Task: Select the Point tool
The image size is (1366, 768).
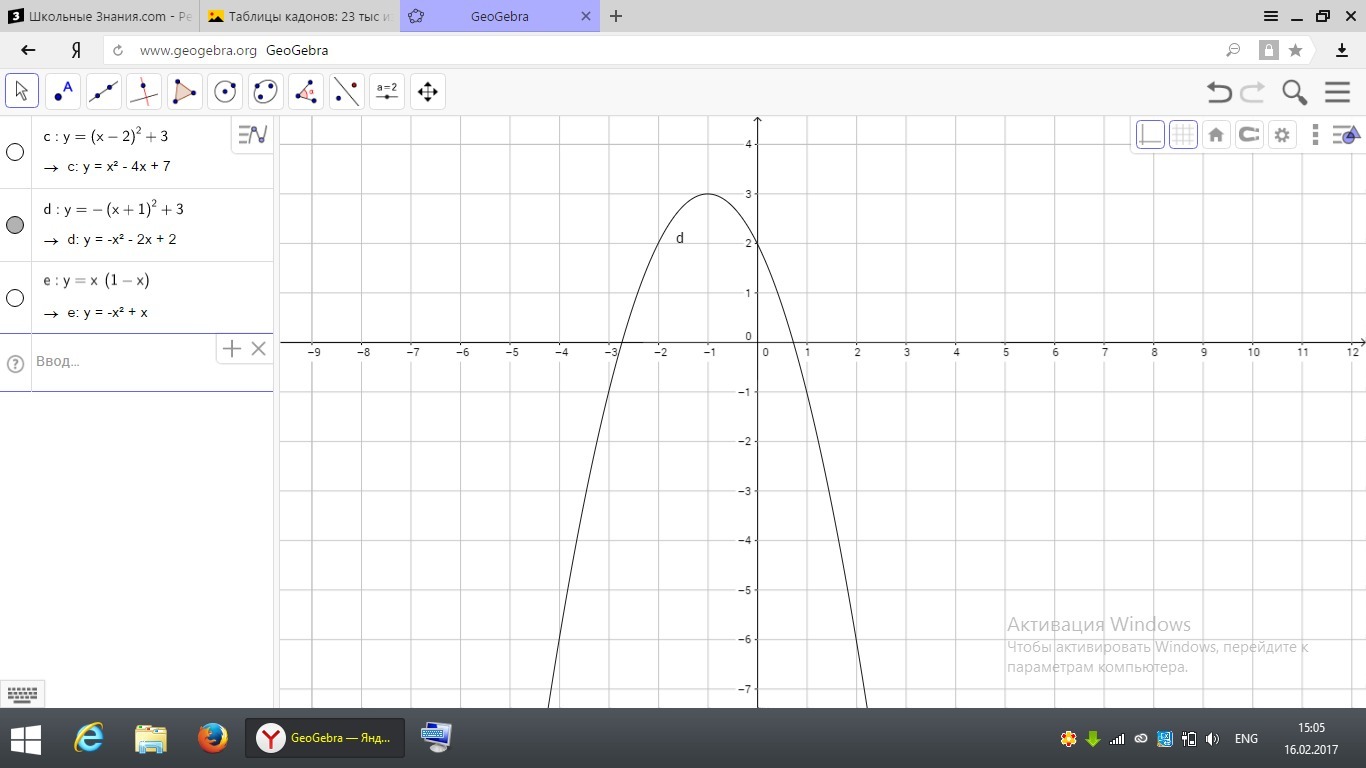Action: pos(62,92)
